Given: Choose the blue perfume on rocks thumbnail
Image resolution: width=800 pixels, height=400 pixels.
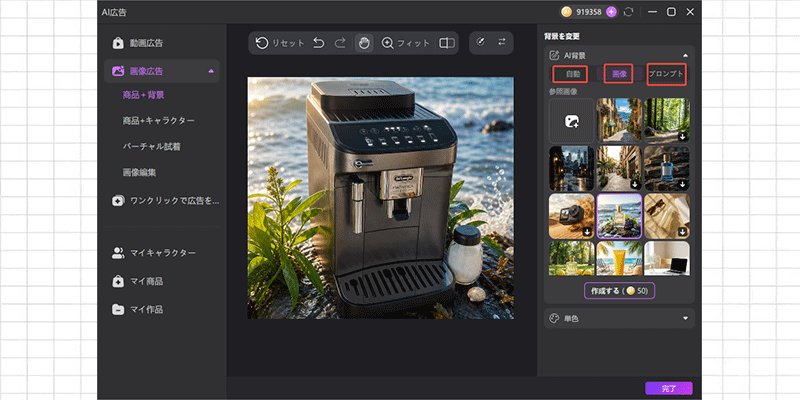Looking at the screenshot, I should pyautogui.click(x=666, y=168).
